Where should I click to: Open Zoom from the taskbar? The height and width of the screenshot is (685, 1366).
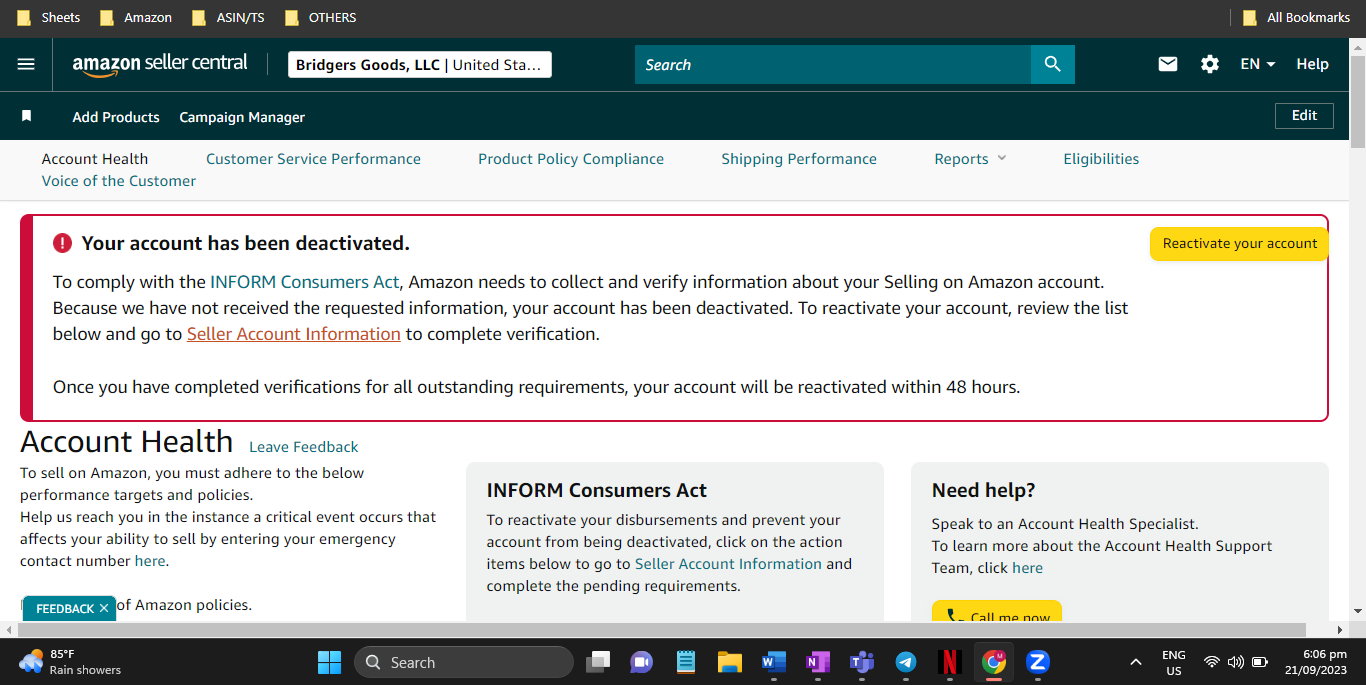pyautogui.click(x=1037, y=662)
